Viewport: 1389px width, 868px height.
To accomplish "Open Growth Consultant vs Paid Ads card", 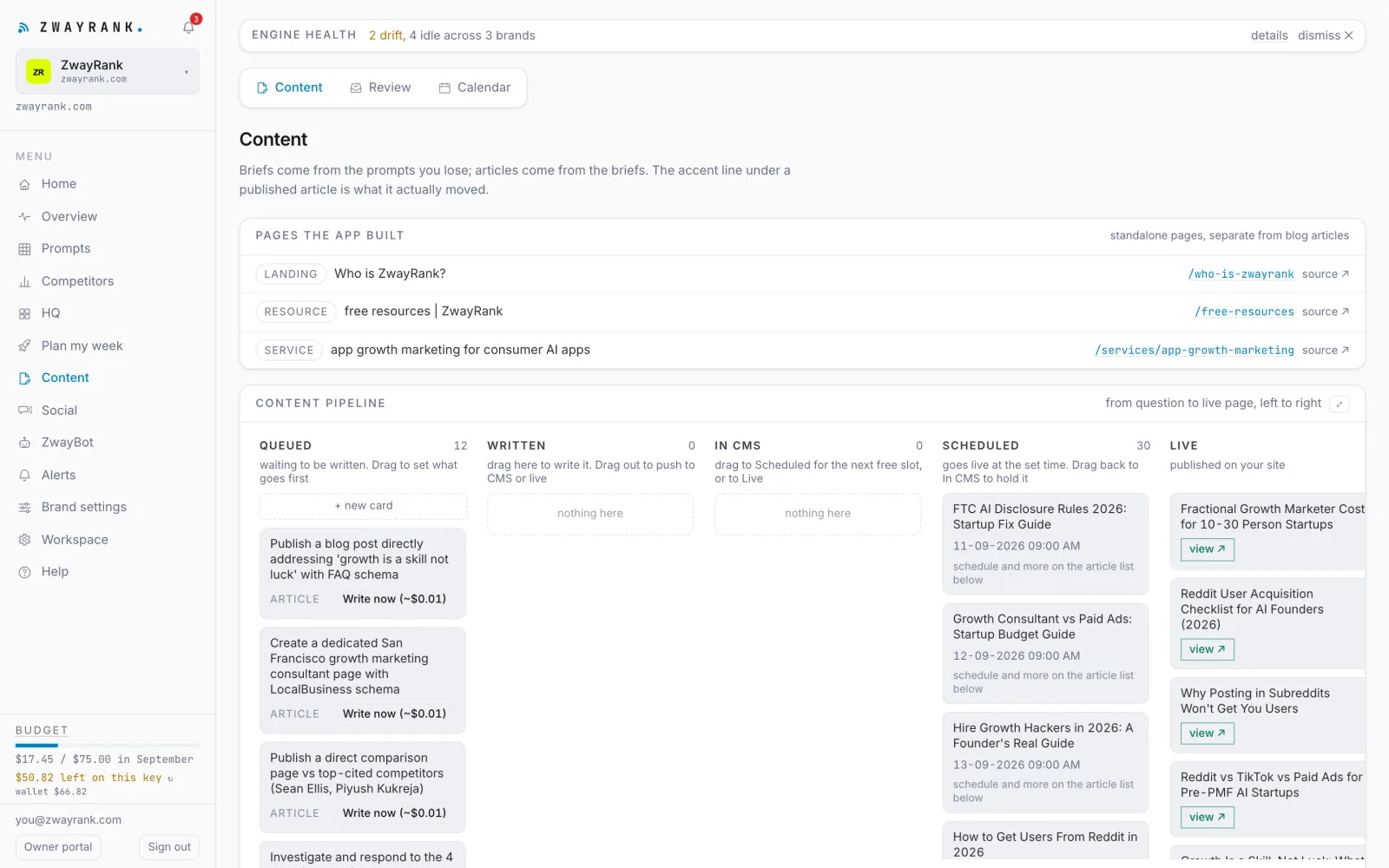I will coord(1045,654).
